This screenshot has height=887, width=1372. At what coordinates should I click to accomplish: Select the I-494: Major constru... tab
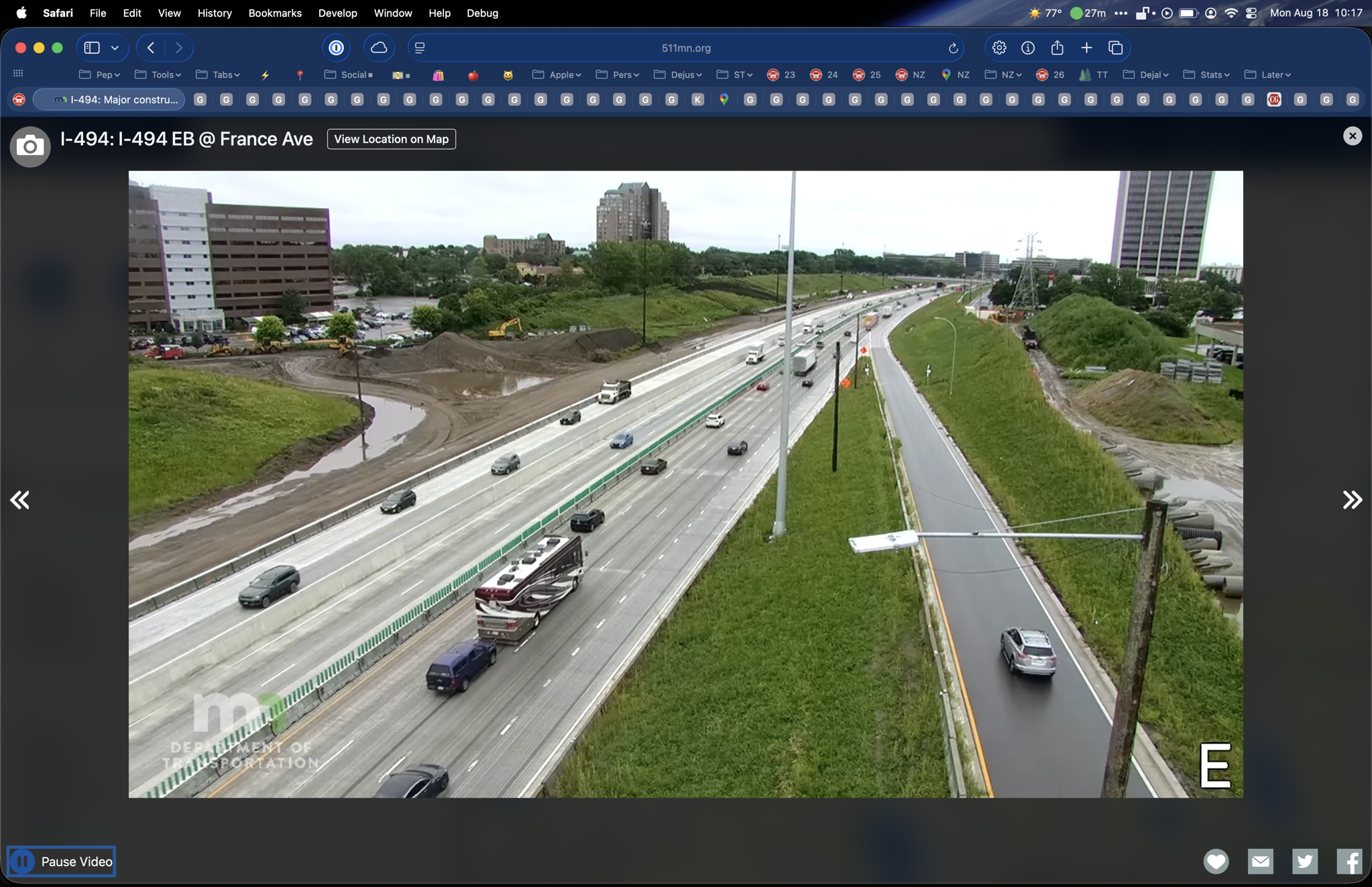pyautogui.click(x=109, y=99)
